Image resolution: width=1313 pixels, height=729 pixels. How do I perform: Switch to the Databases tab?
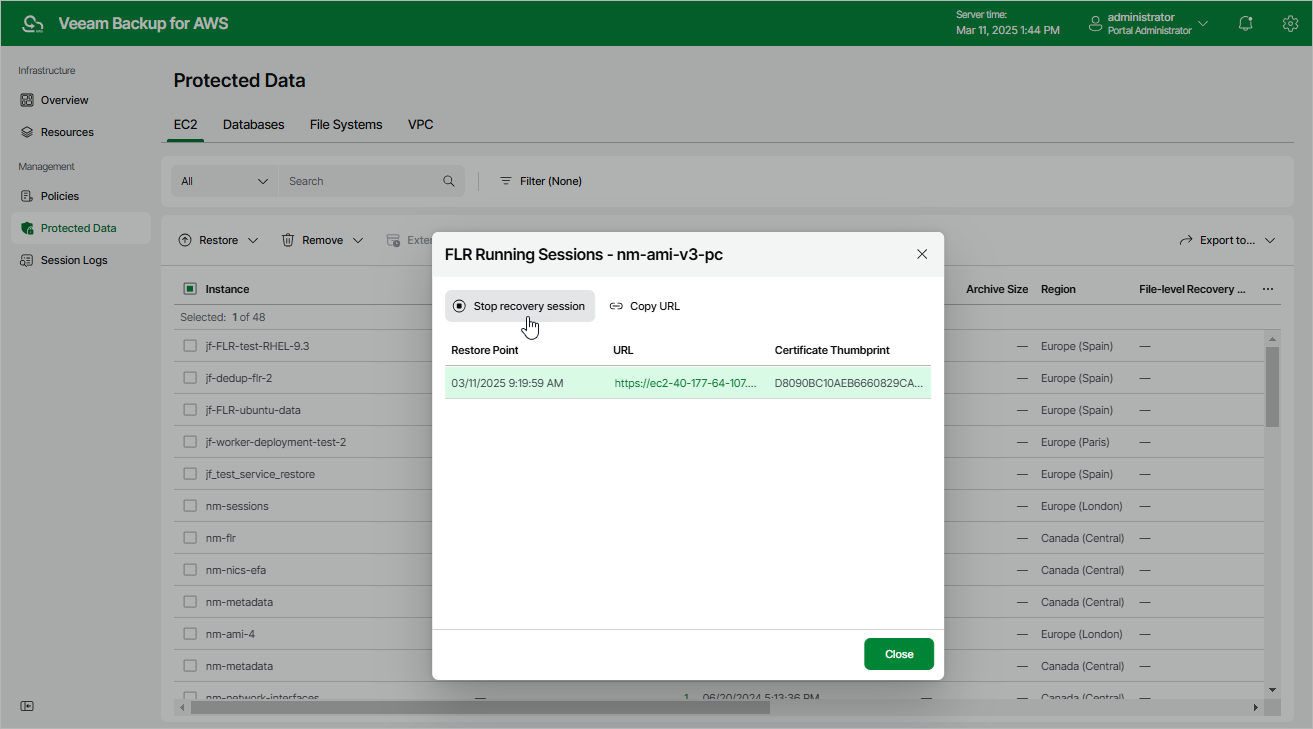(x=253, y=125)
